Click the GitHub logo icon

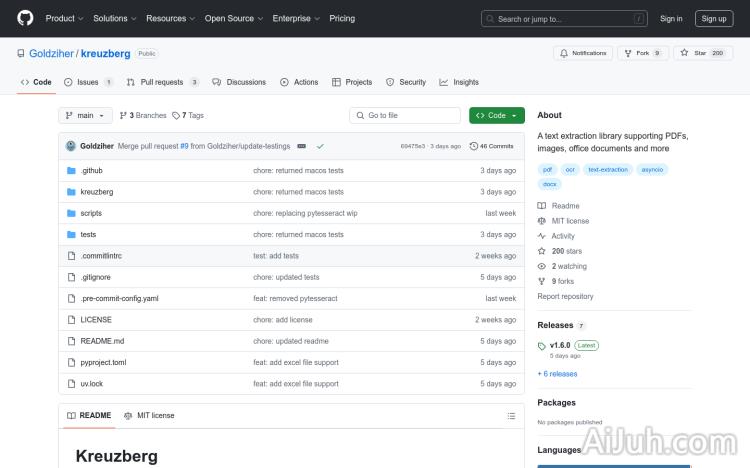[25, 18]
